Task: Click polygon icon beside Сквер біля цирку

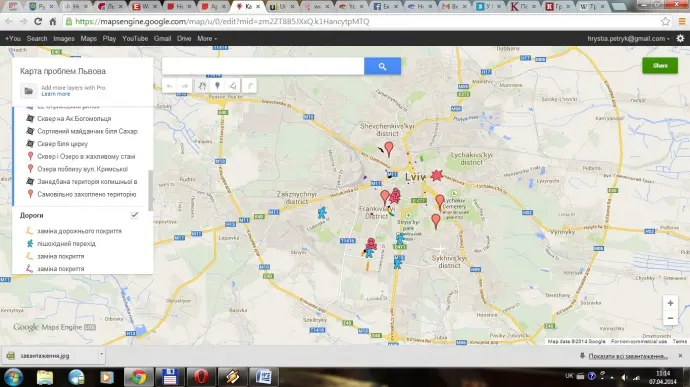Action: click(30, 144)
